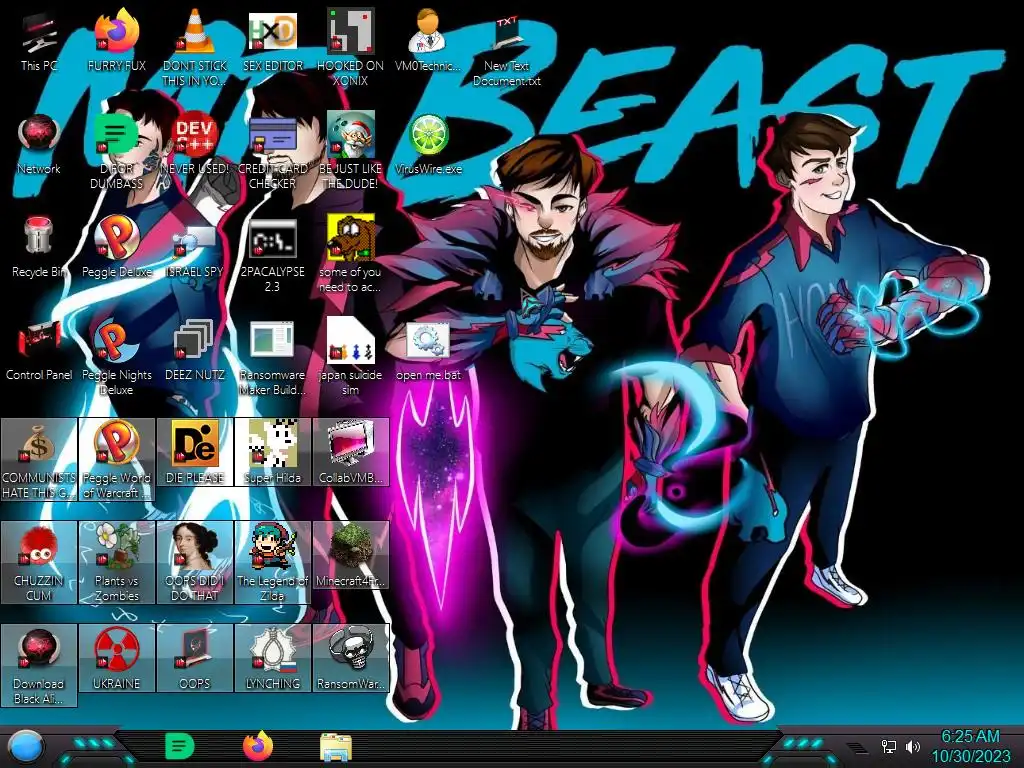Select the UKRAINE radiation symbol icon
This screenshot has width=1024, height=768.
[x=117, y=658]
